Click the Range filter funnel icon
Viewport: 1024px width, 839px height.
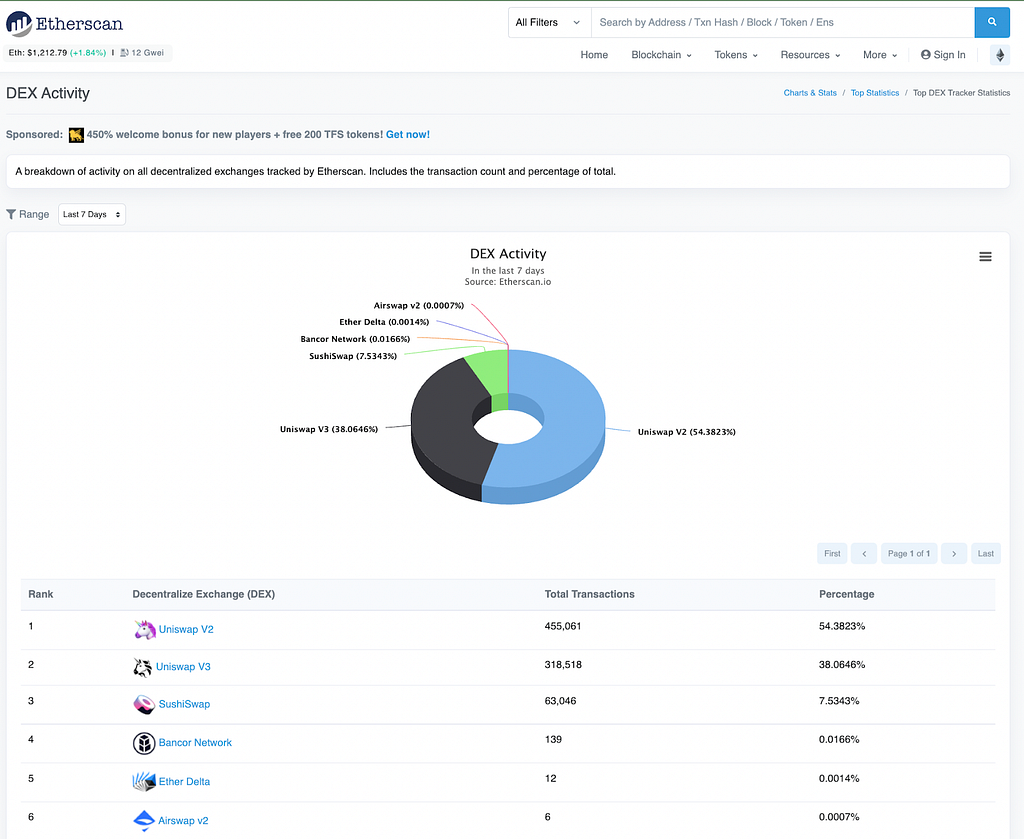coord(11,214)
